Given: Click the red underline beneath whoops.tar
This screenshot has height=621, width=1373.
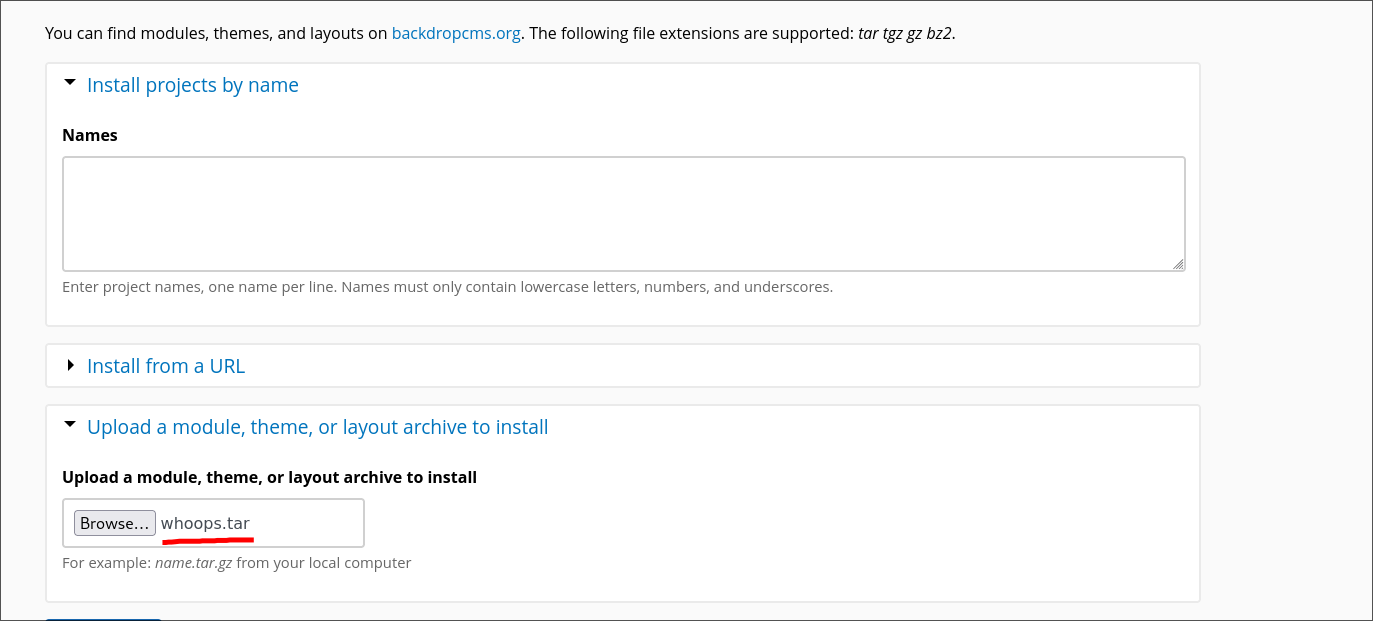Looking at the screenshot, I should point(208,540).
